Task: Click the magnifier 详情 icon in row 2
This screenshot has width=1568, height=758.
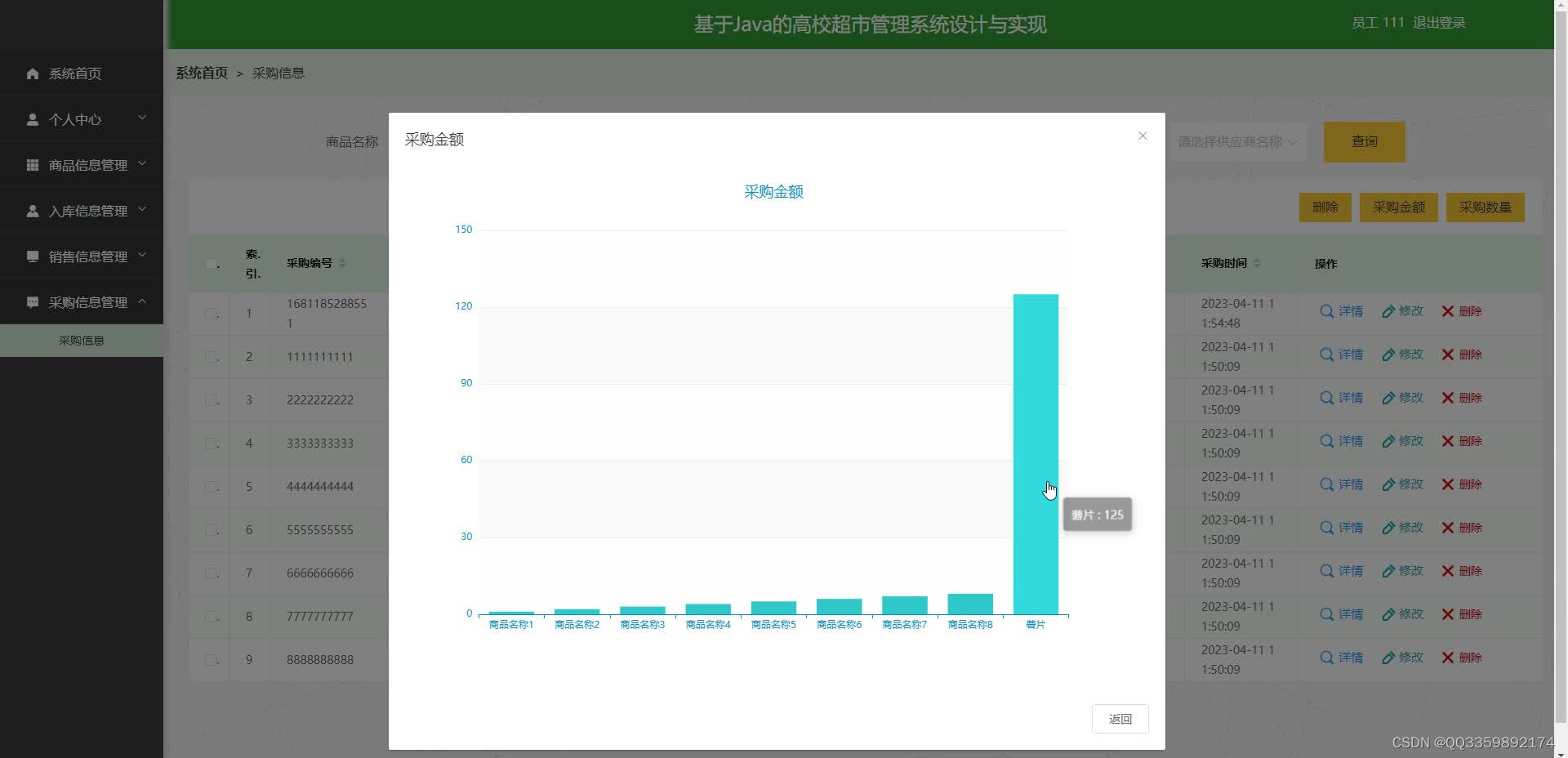Action: point(1326,354)
